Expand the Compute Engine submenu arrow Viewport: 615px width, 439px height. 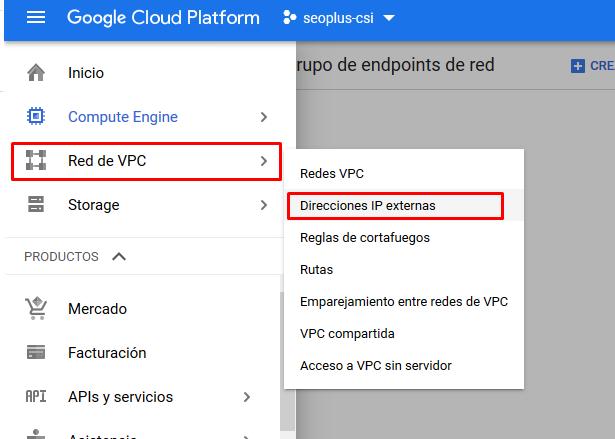point(263,117)
